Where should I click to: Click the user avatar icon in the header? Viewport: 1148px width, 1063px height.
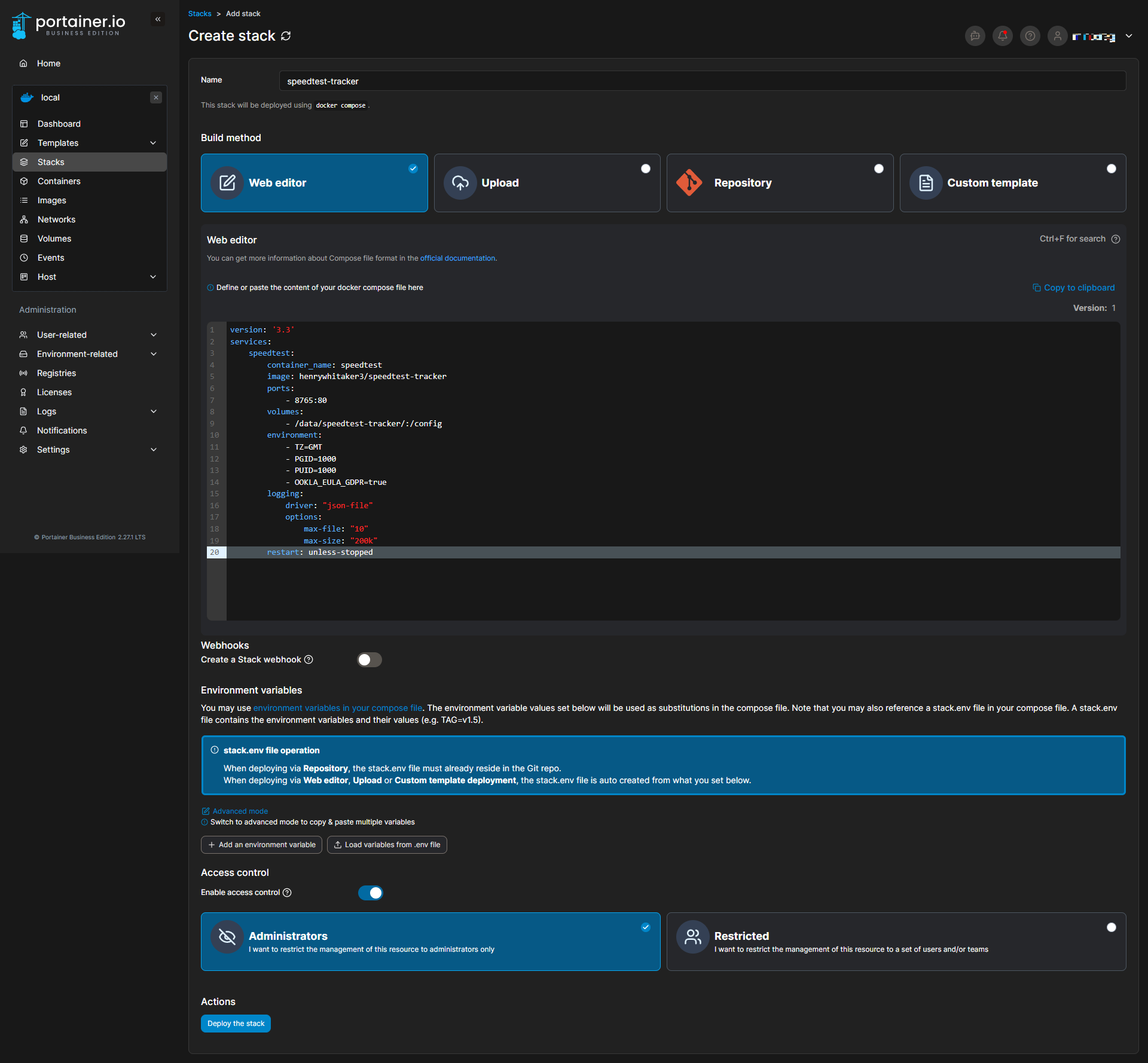(x=1058, y=36)
